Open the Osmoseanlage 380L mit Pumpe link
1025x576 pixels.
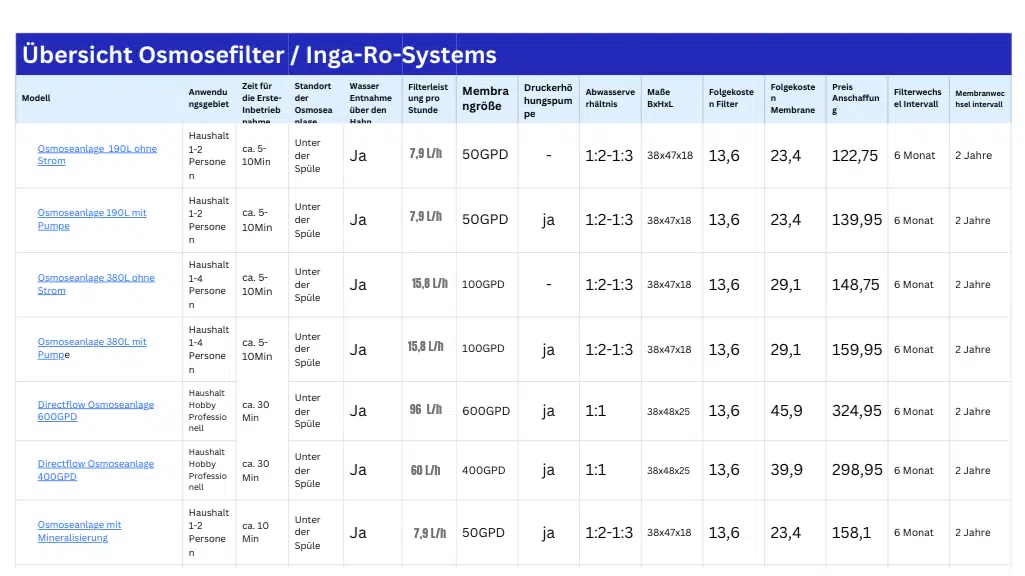pyautogui.click(x=92, y=348)
